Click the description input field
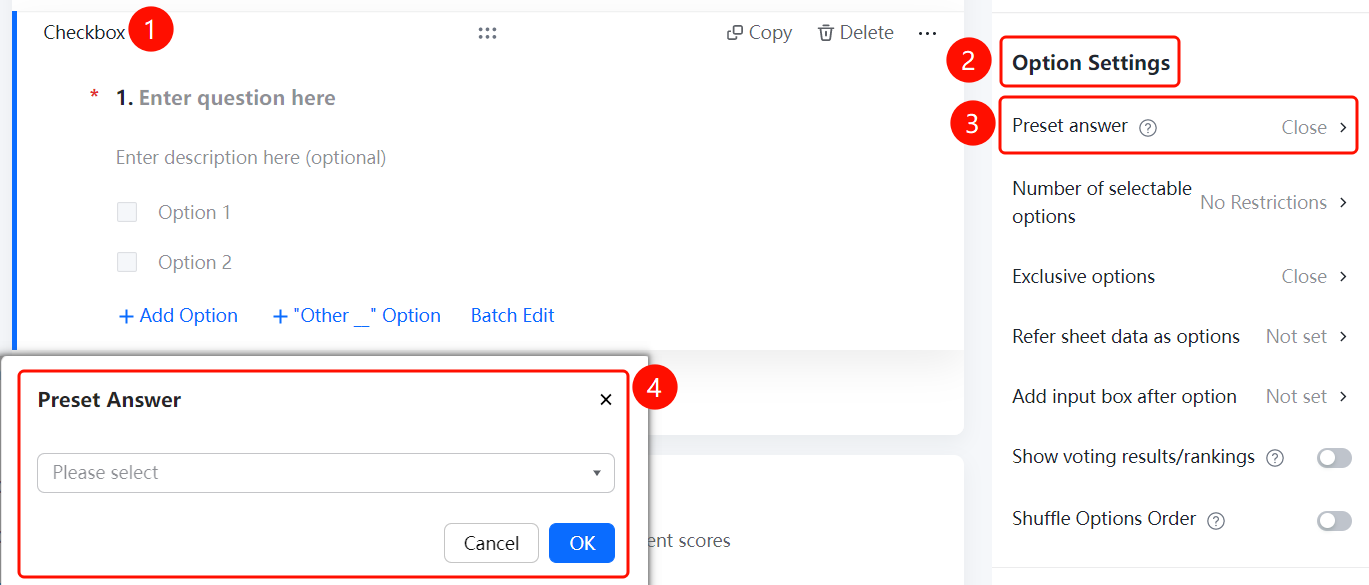Viewport: 1369px width, 585px height. click(251, 158)
